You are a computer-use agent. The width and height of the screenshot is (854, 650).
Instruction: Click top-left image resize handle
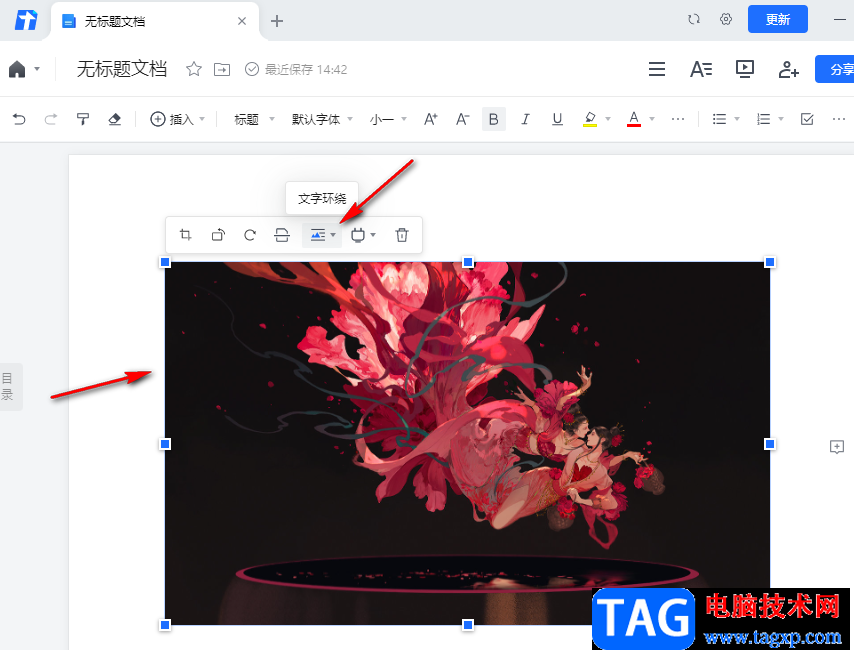coord(166,263)
